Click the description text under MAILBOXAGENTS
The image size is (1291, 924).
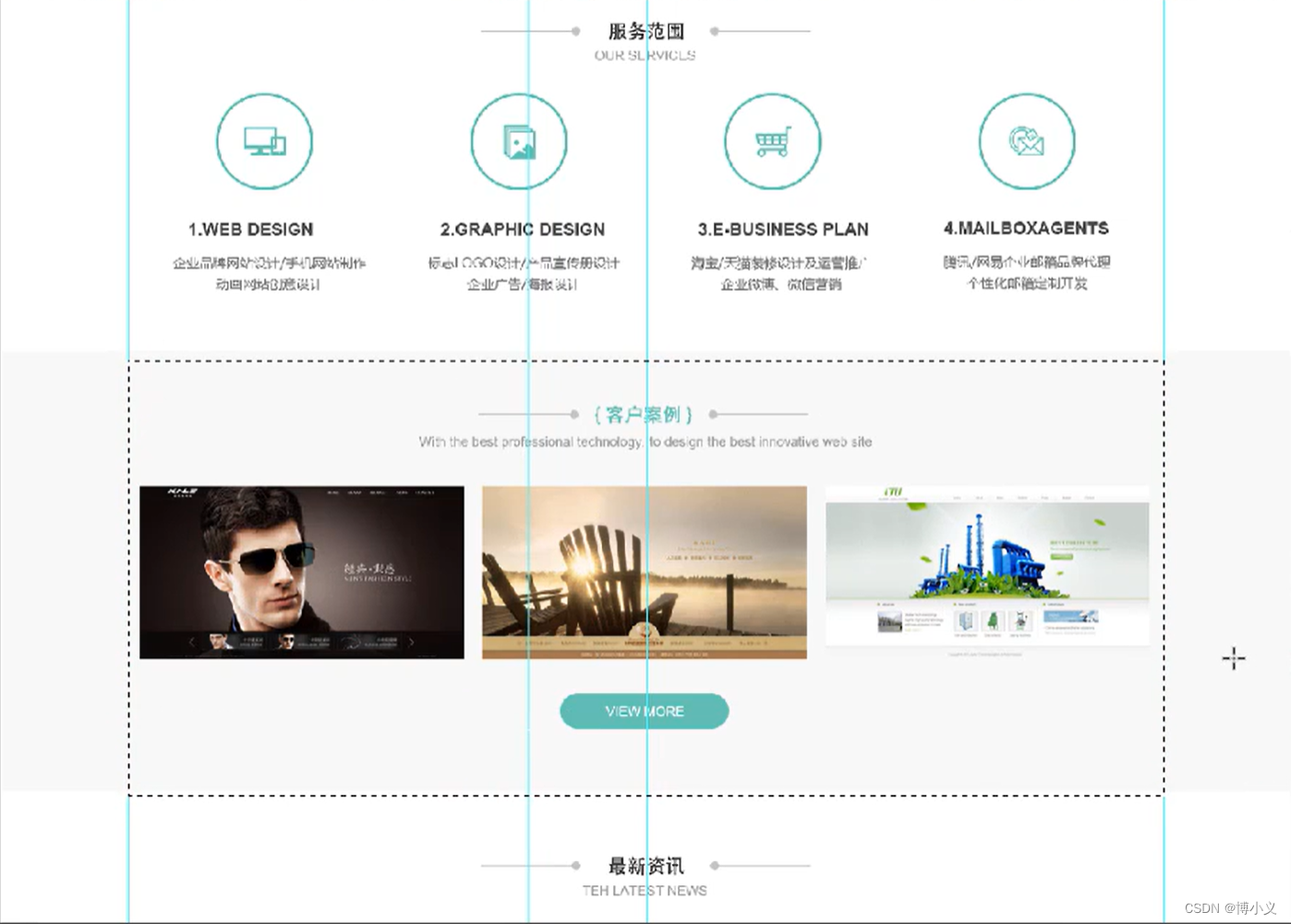(x=1026, y=273)
